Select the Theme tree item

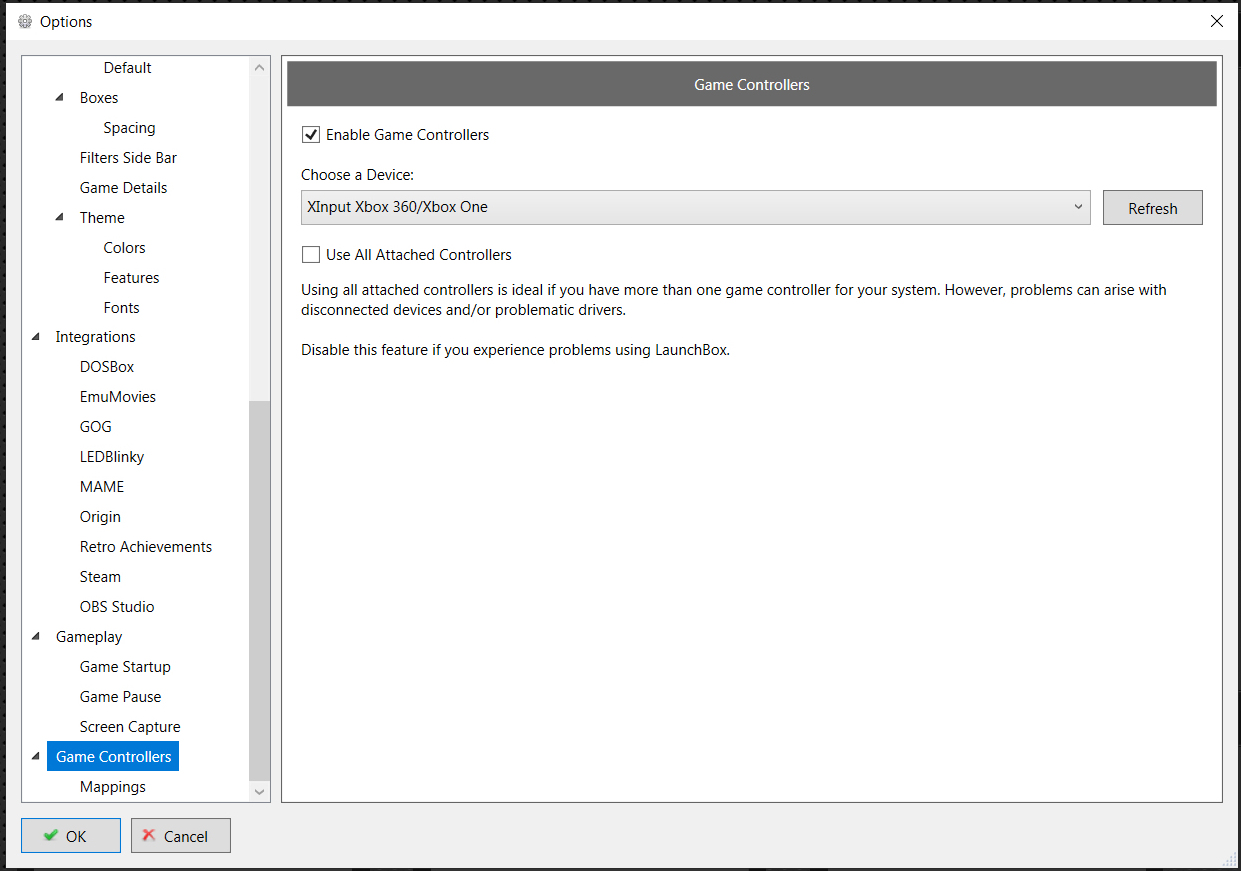[x=102, y=218]
